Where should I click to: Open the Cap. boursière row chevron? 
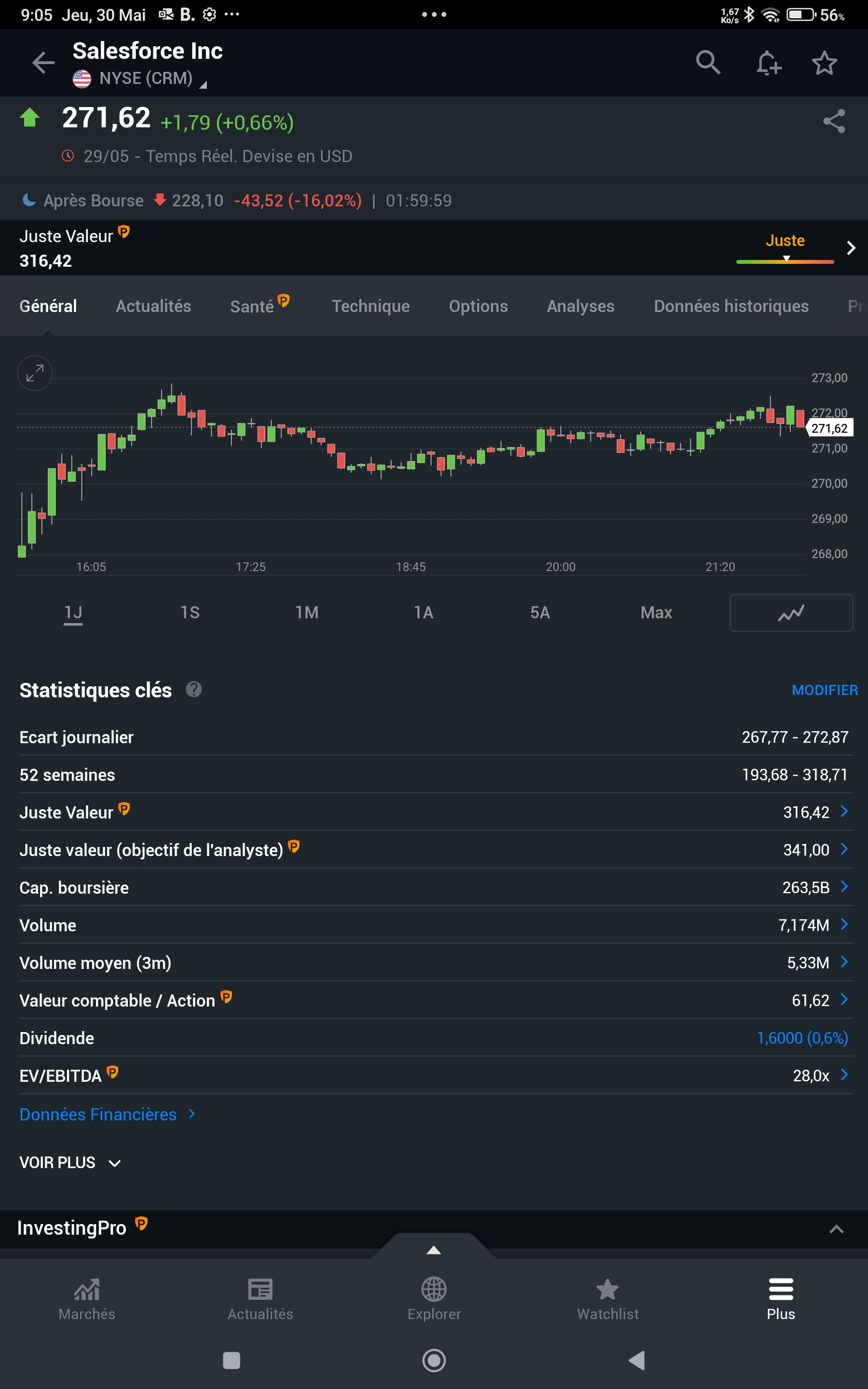(844, 887)
